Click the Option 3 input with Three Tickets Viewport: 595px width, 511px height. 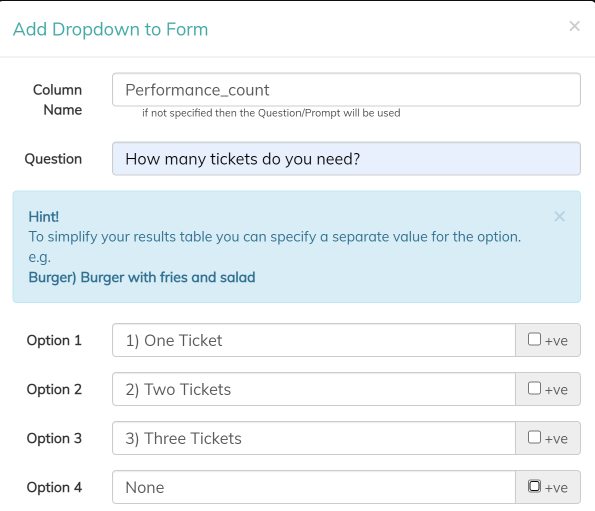(314, 438)
